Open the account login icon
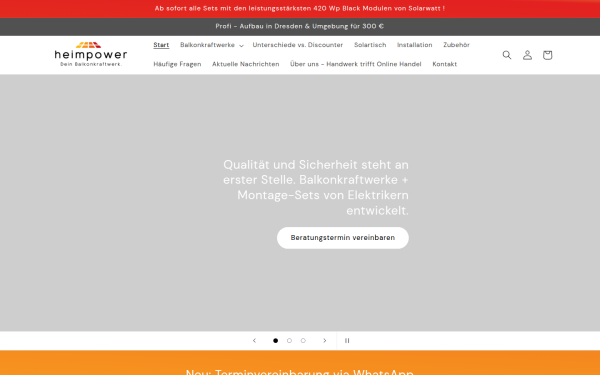 pos(527,55)
